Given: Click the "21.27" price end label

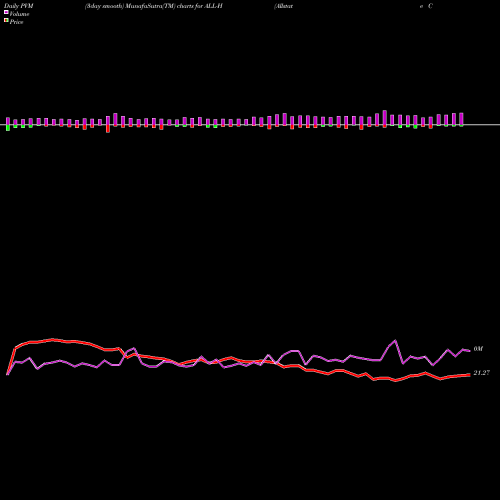Looking at the screenshot, I should [x=481, y=373].
